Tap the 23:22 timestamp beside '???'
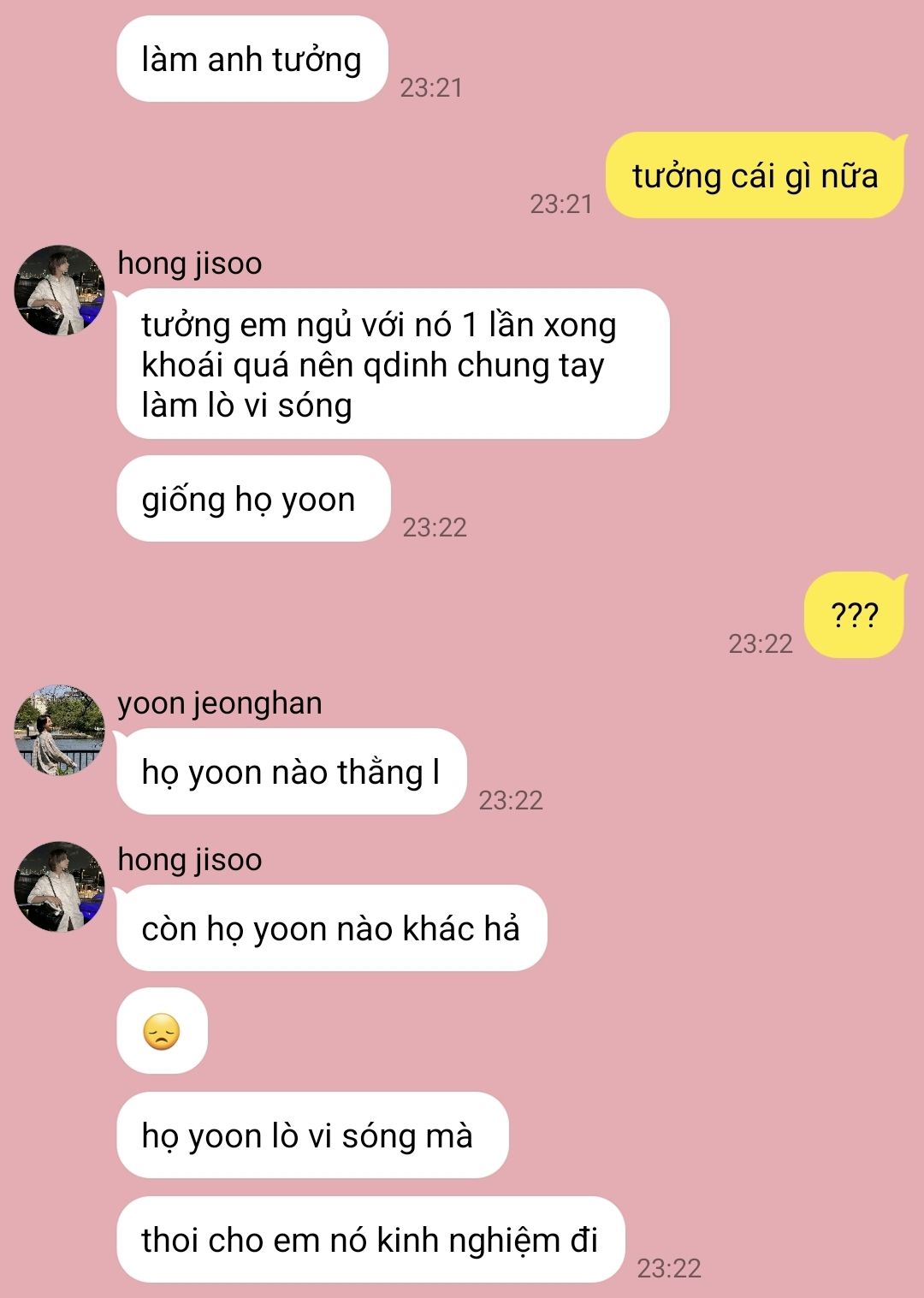The height and width of the screenshot is (1298, 924). pyautogui.click(x=761, y=643)
